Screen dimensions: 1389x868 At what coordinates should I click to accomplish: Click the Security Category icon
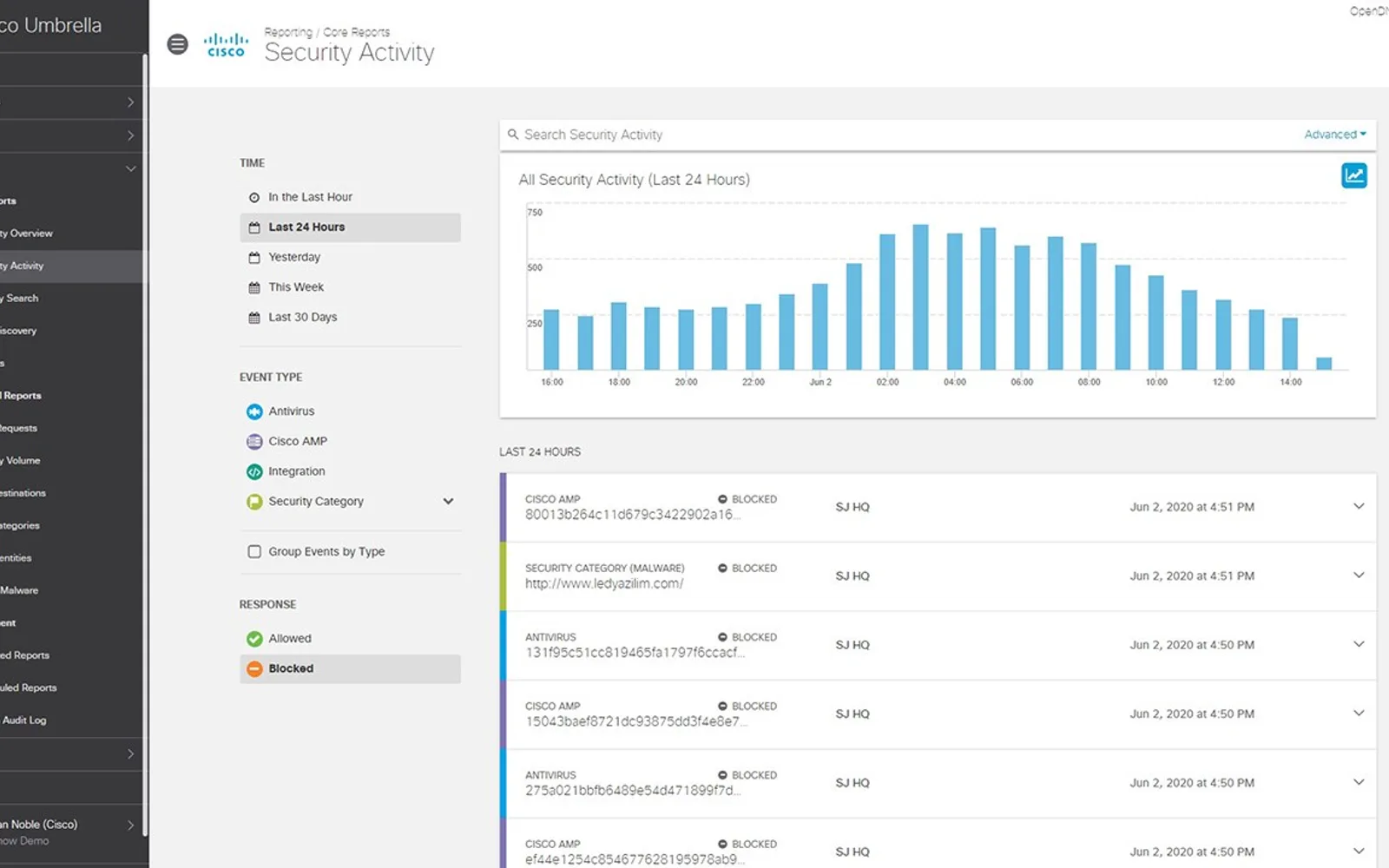[x=254, y=502]
